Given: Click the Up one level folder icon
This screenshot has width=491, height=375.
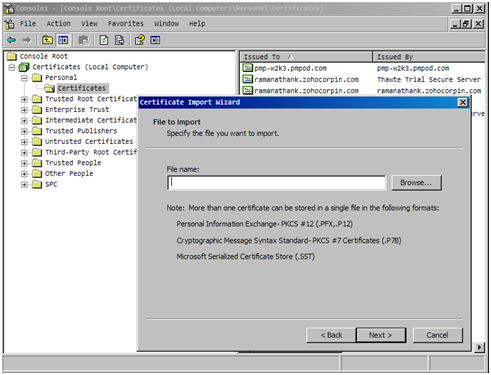Looking at the screenshot, I should coord(47,40).
